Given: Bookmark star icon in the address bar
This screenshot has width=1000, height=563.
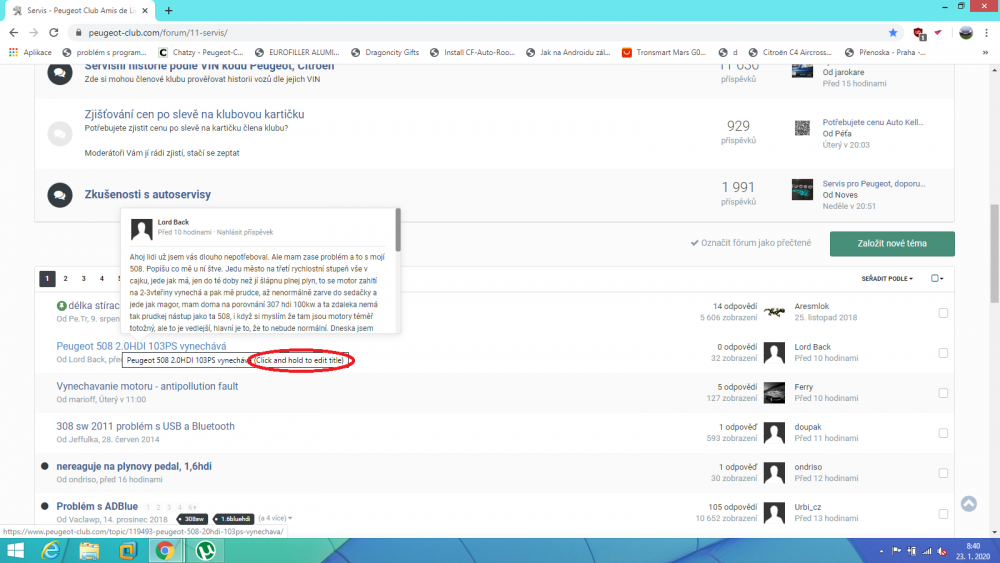Looking at the screenshot, I should [893, 33].
